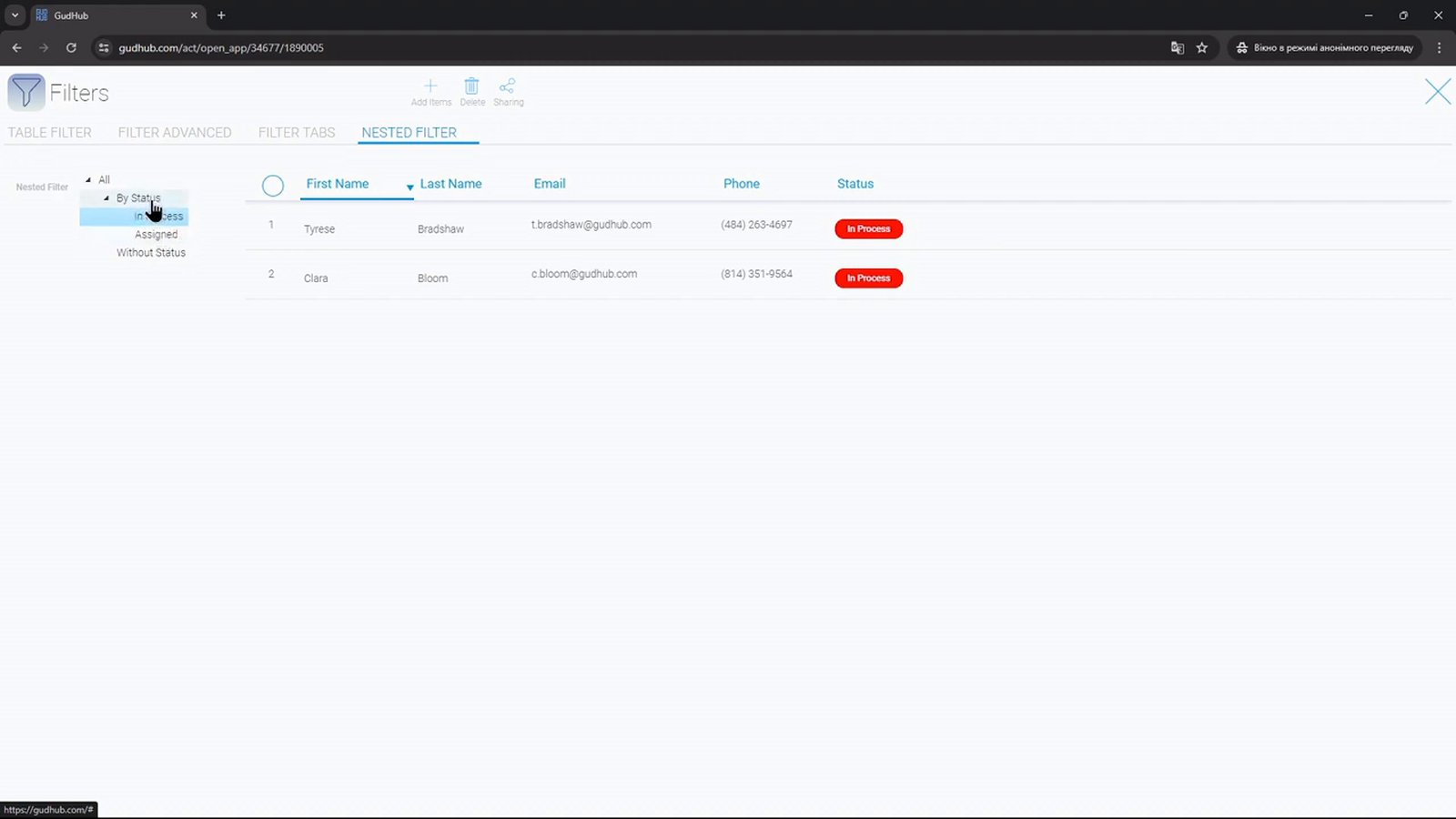
Task: Open the browser three-dot menu
Action: coord(1439,47)
